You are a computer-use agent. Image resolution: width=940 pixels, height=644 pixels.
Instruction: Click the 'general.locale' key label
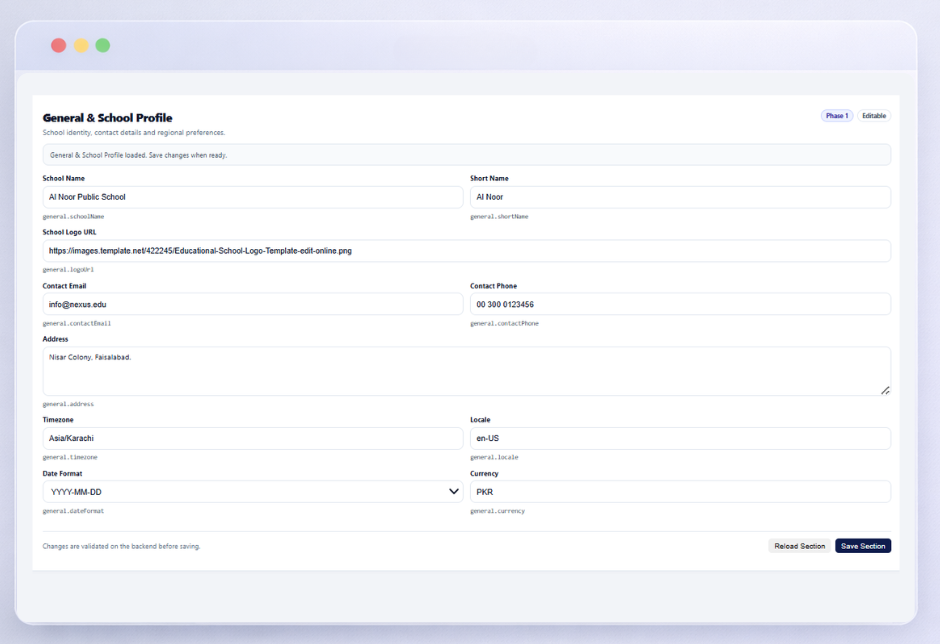pos(494,457)
